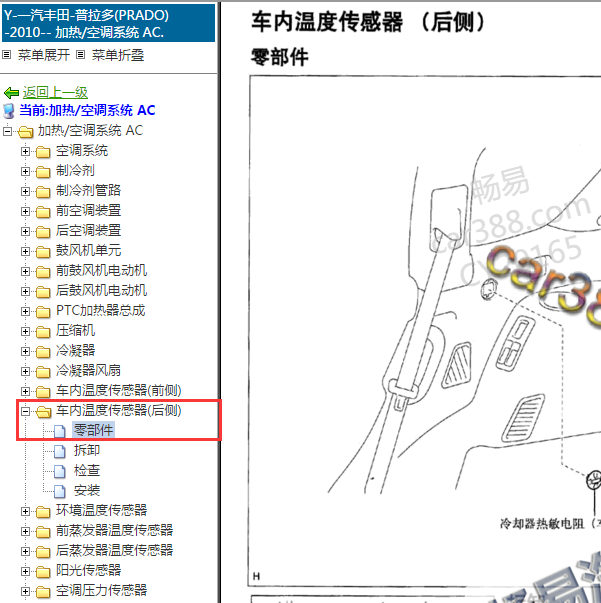Expand the 阳光传感器 tree node

[x=25, y=571]
